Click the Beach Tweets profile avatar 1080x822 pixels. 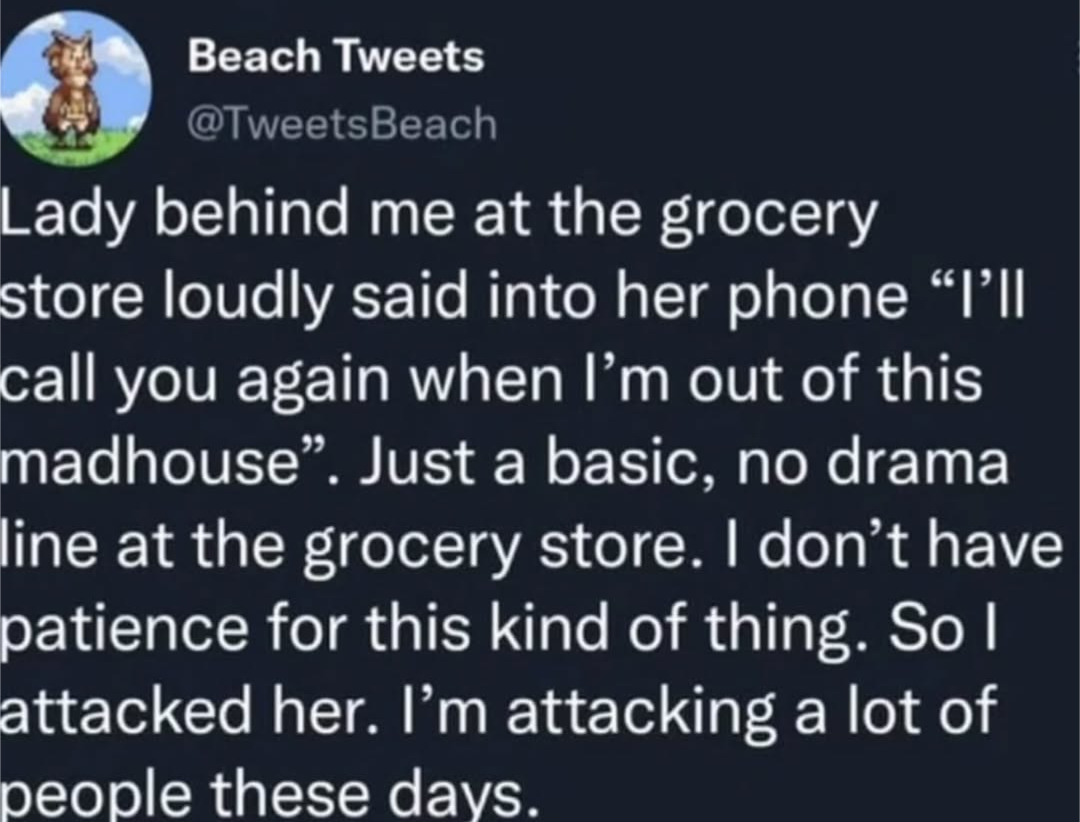(76, 89)
